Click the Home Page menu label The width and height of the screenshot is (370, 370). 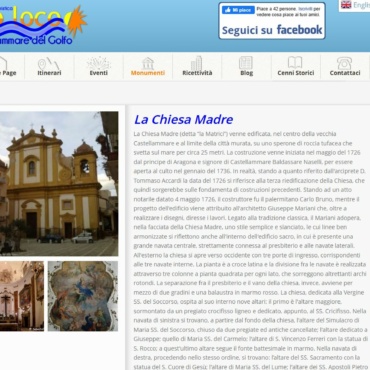click(x=8, y=73)
